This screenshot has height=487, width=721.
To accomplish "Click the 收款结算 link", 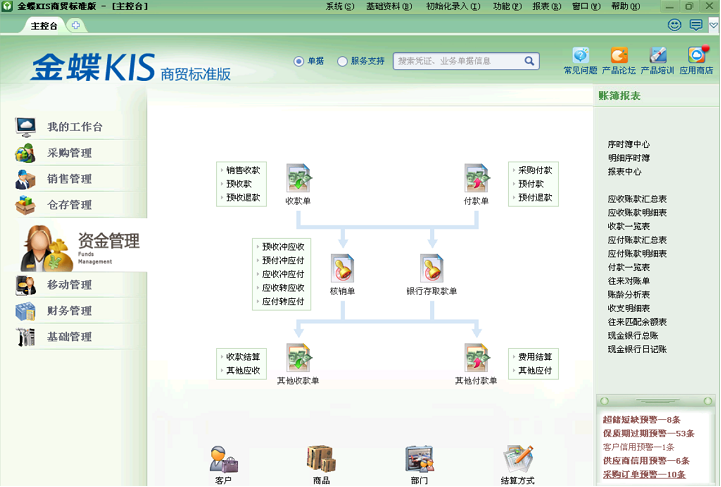I will pos(243,357).
